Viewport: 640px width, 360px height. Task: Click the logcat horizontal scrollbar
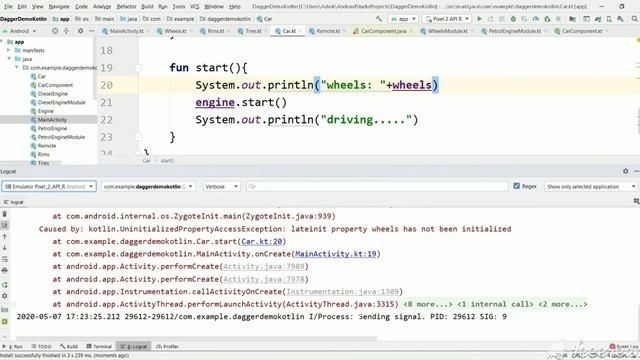[x=196, y=338]
